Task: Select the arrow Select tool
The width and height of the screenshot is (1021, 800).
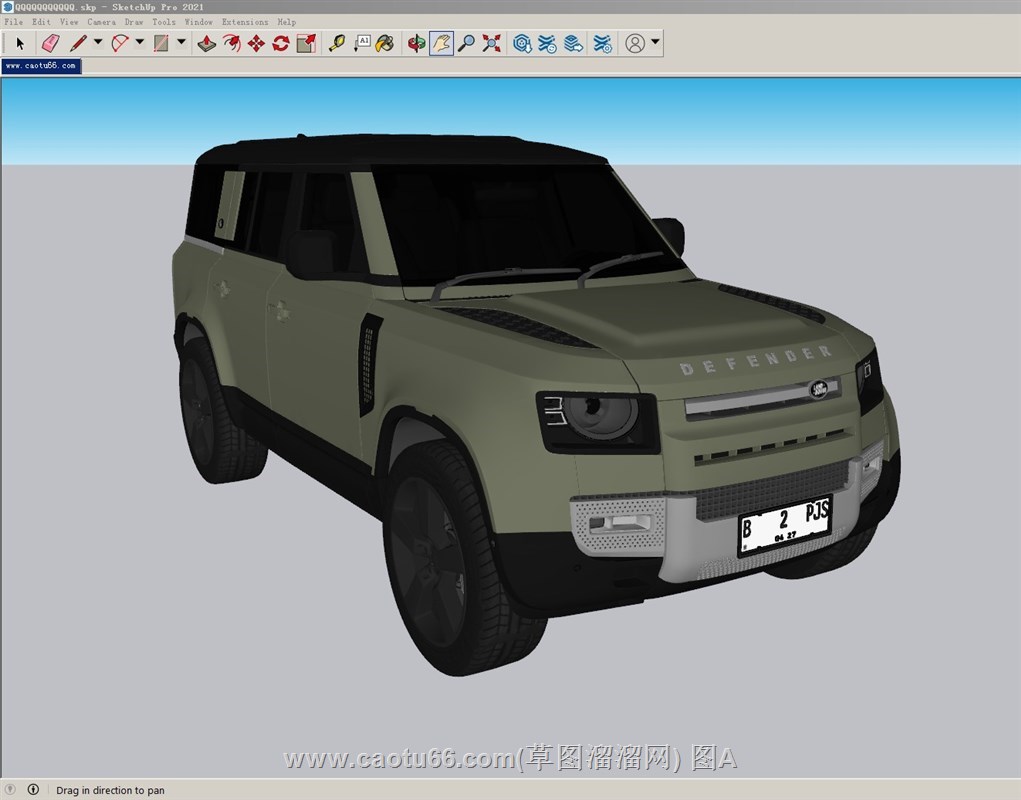Action: click(x=20, y=44)
